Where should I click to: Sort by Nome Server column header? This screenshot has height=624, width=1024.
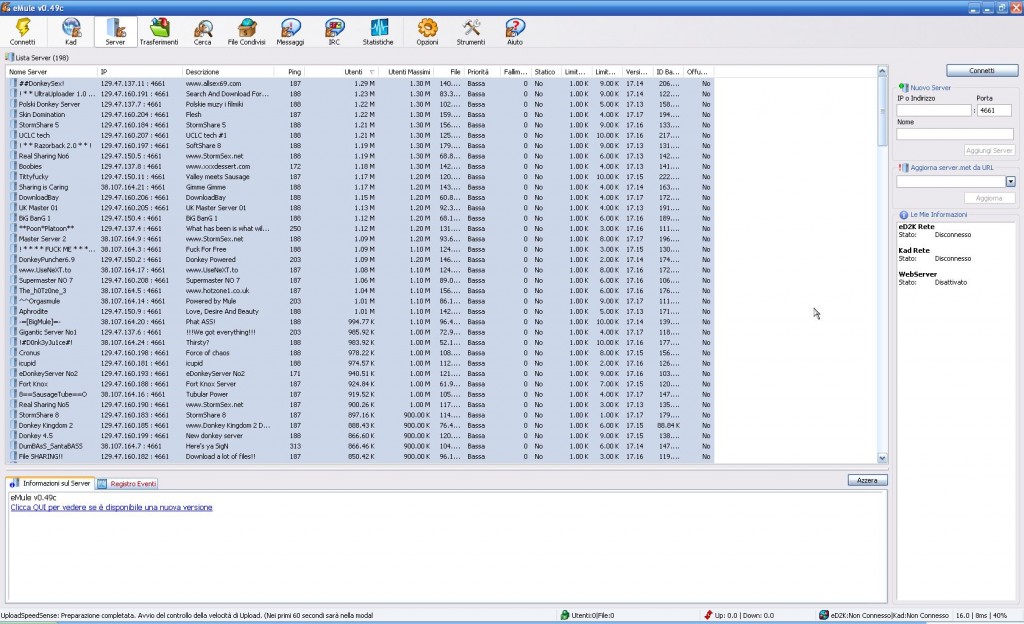click(52, 72)
